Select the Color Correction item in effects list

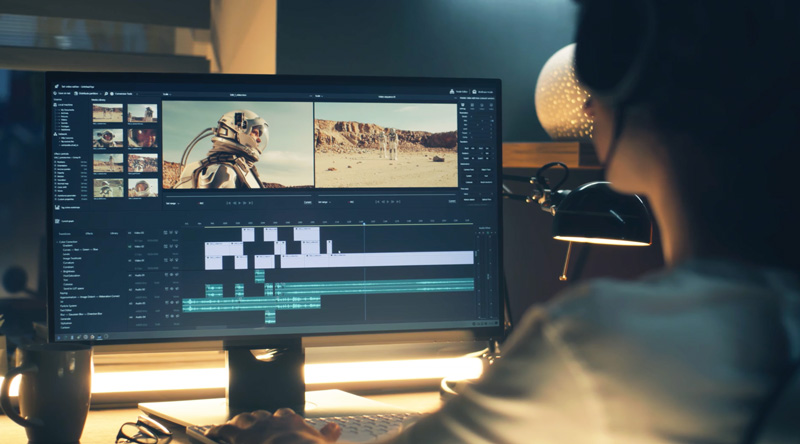(70, 242)
